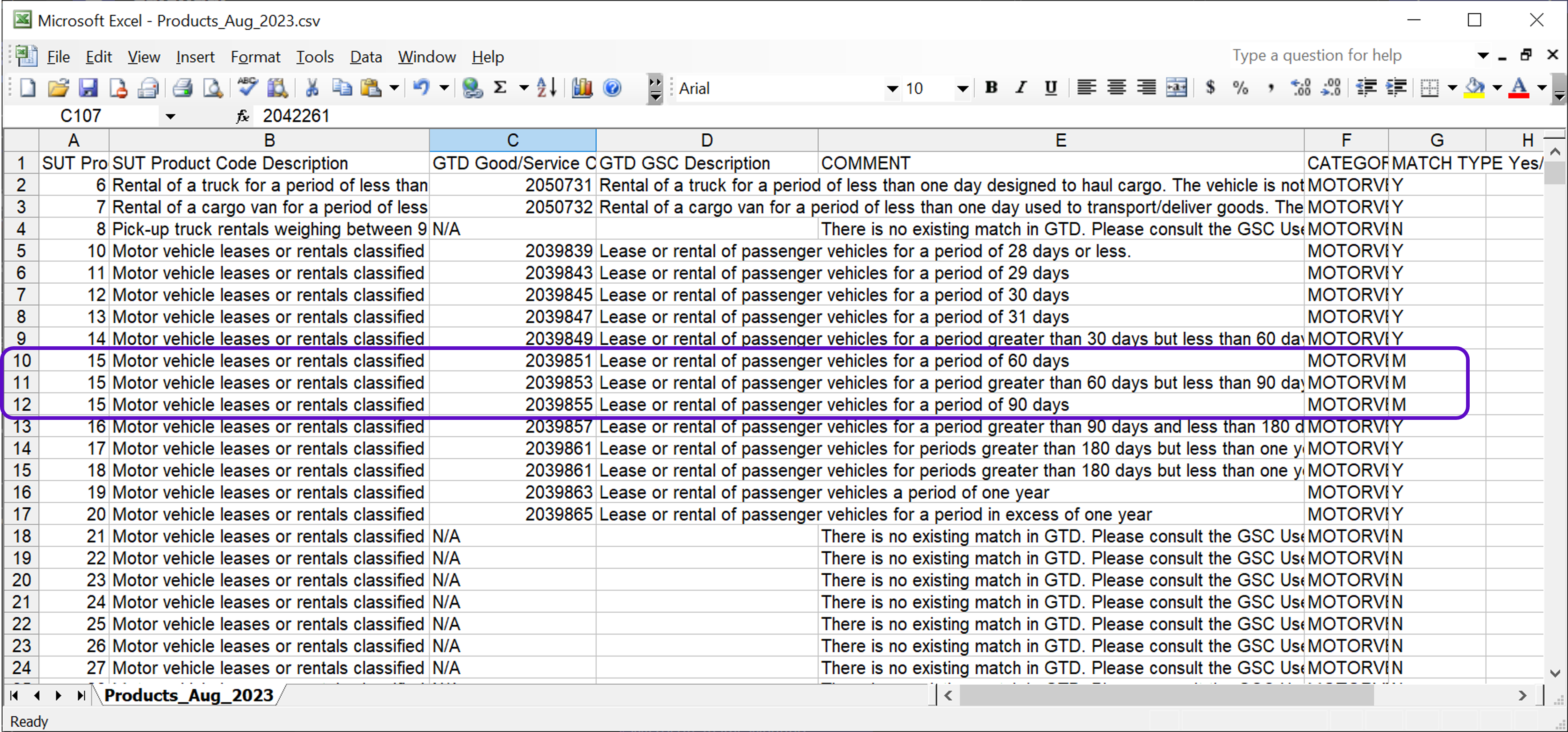This screenshot has width=1568, height=732.
Task: Click the Increase Decimal icon
Action: 1301,88
